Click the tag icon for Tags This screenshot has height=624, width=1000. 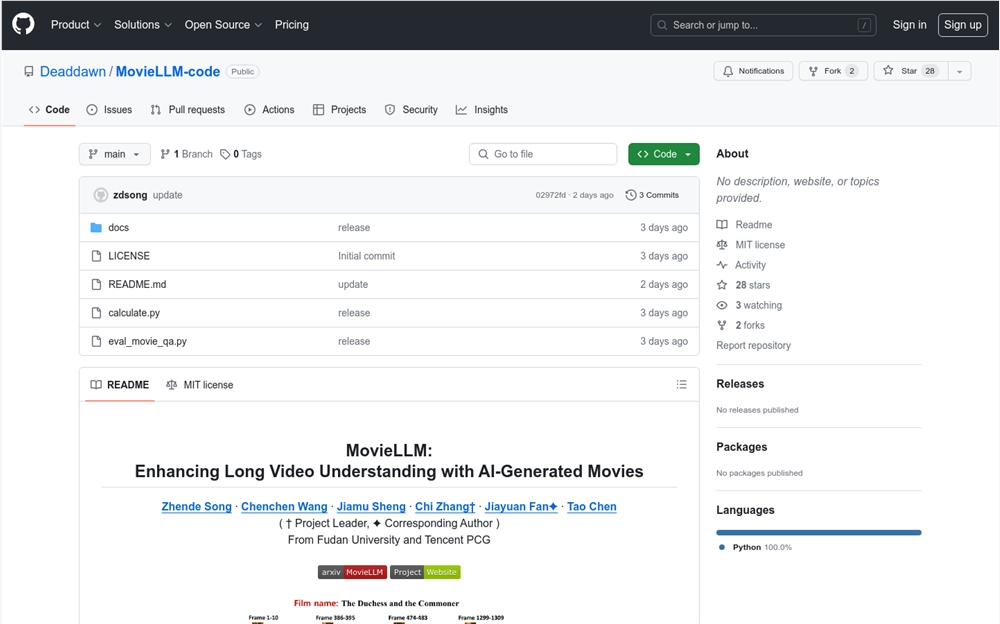[x=225, y=154]
